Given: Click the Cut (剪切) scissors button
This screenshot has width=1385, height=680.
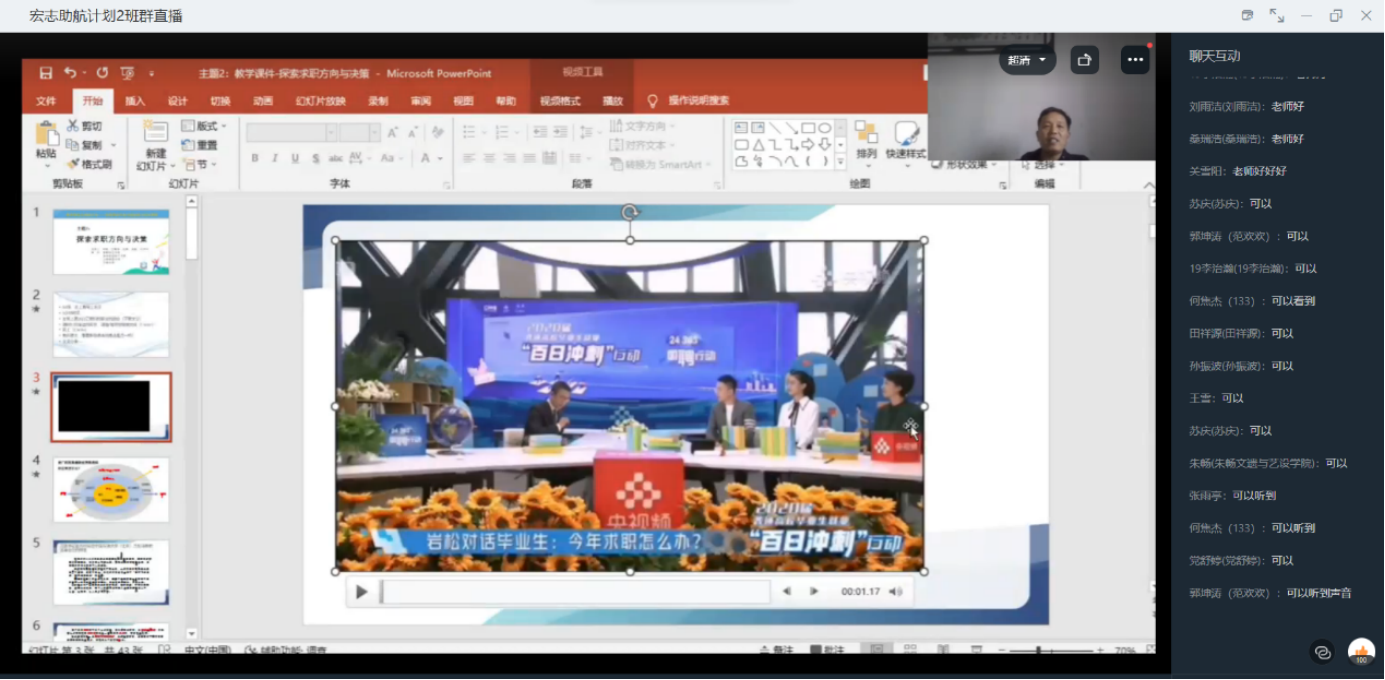Looking at the screenshot, I should pos(85,126).
